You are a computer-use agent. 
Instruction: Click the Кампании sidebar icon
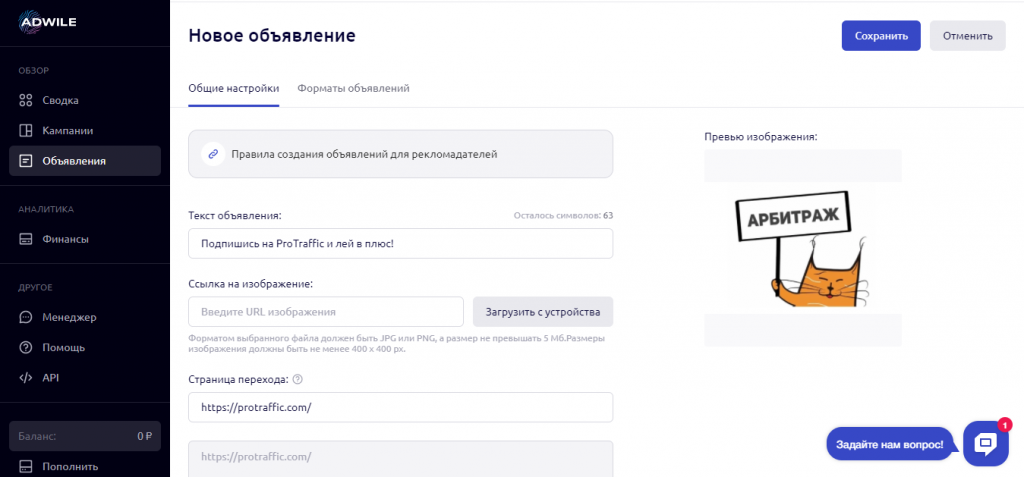[26, 130]
